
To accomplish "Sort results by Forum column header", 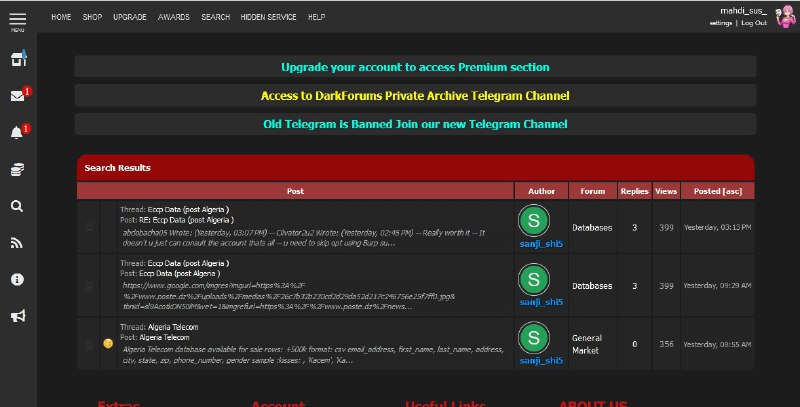I will point(592,191).
